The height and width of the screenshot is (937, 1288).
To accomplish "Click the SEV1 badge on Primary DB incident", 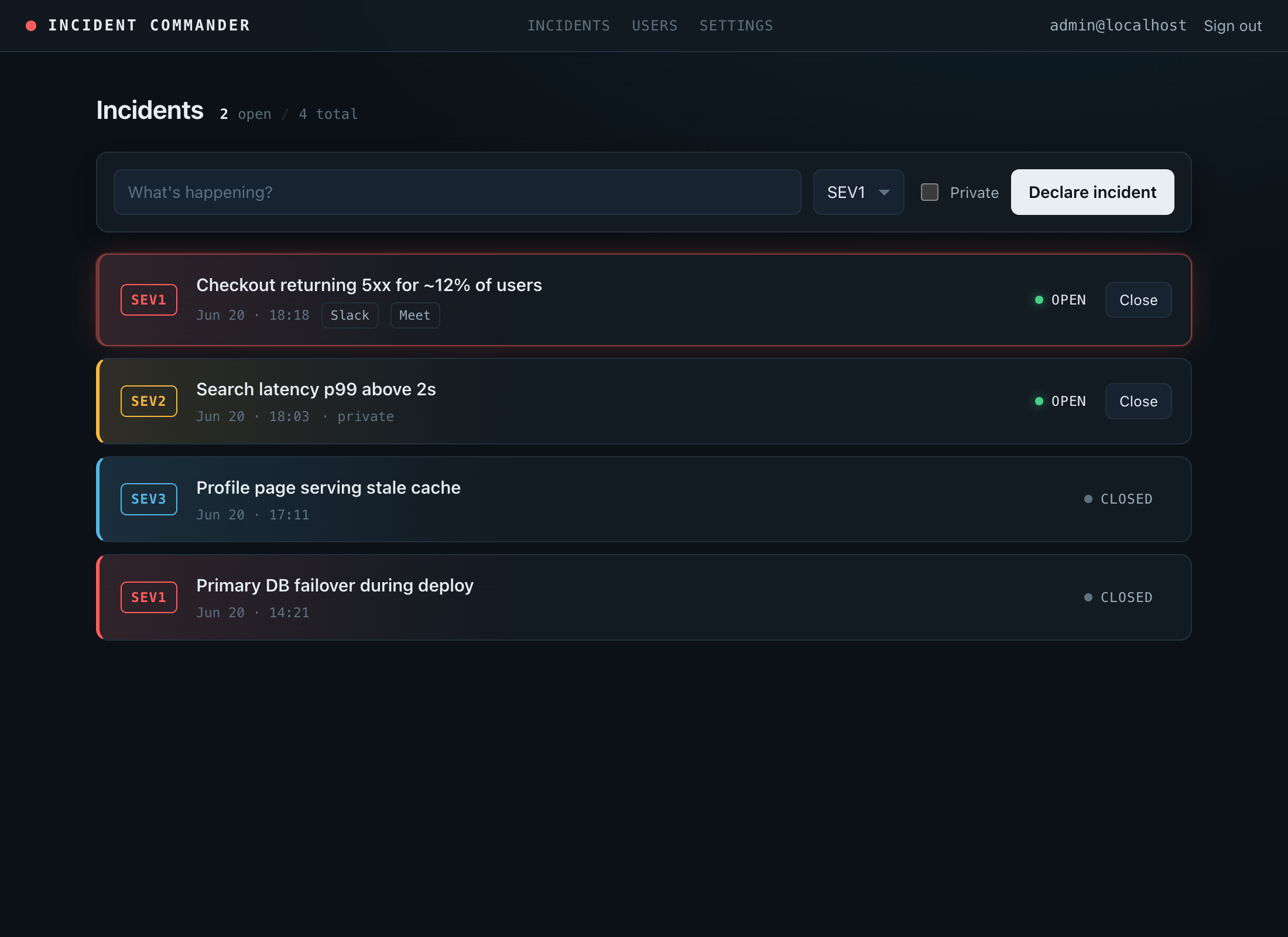I will [x=149, y=597].
